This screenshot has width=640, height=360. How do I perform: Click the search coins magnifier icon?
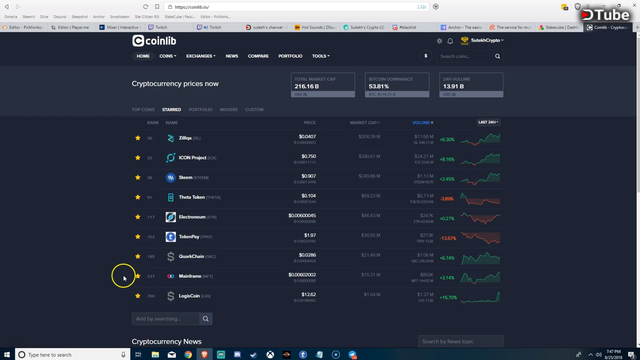[x=497, y=56]
